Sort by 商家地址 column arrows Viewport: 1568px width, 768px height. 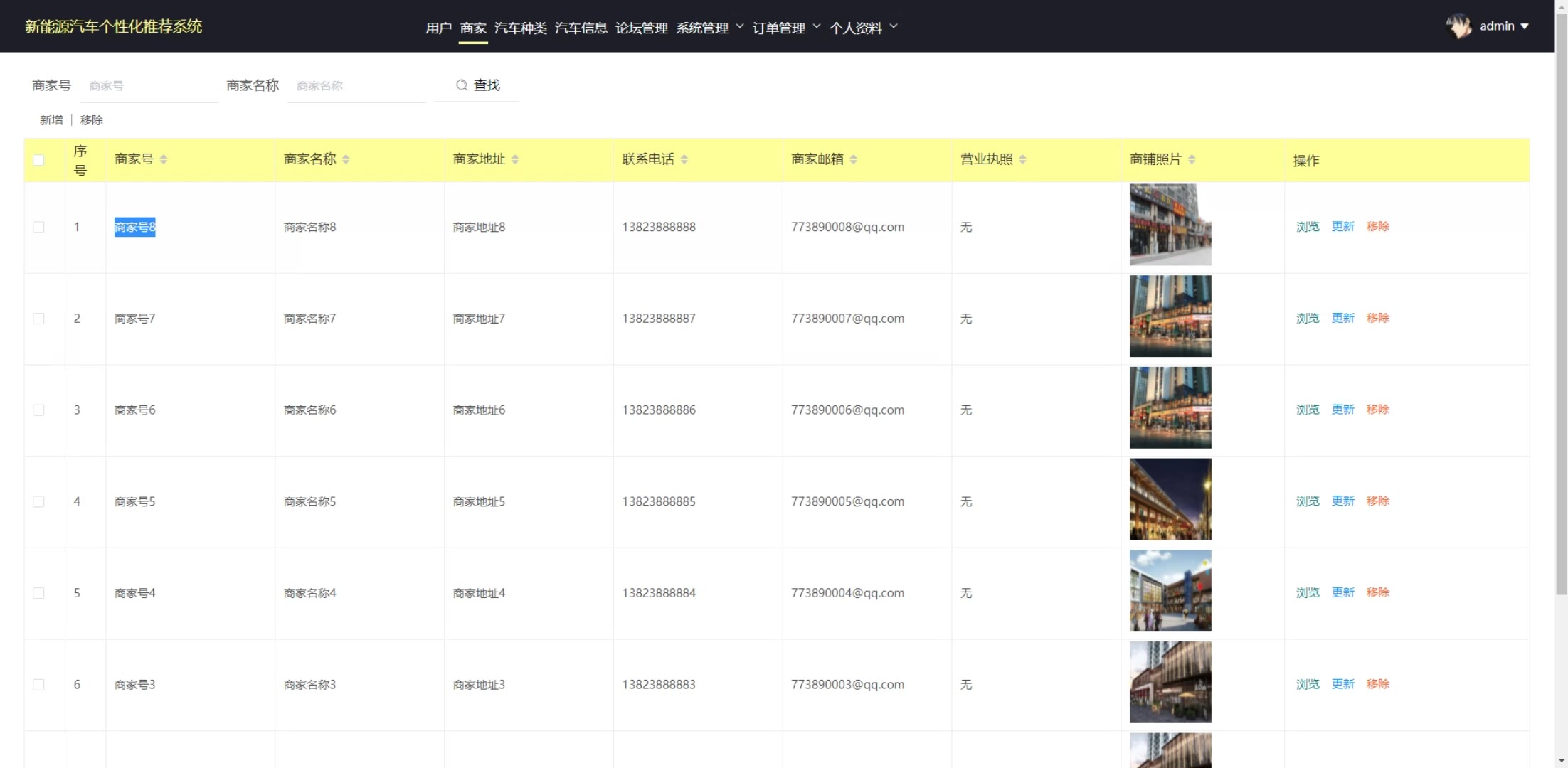[515, 159]
